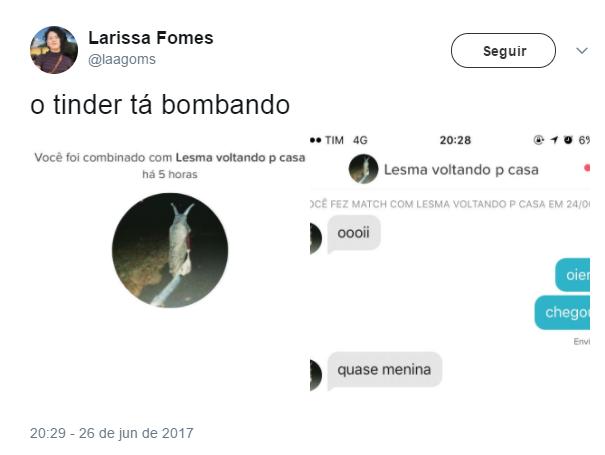This screenshot has width=605, height=455.
Task: Open the @laagoms handle link
Action: [122, 59]
